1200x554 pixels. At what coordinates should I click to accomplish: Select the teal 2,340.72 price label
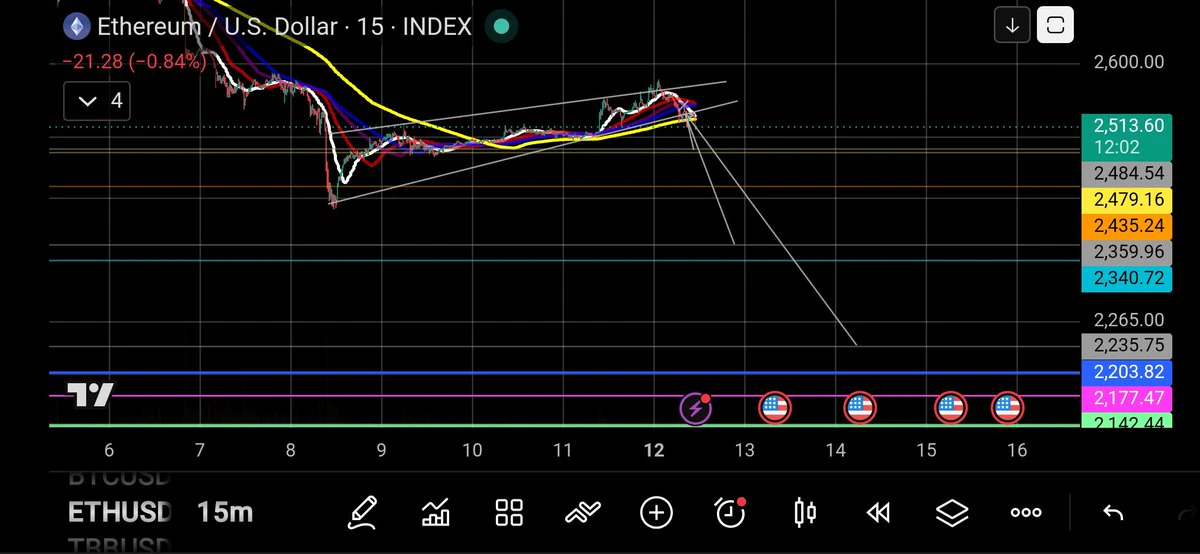1128,278
